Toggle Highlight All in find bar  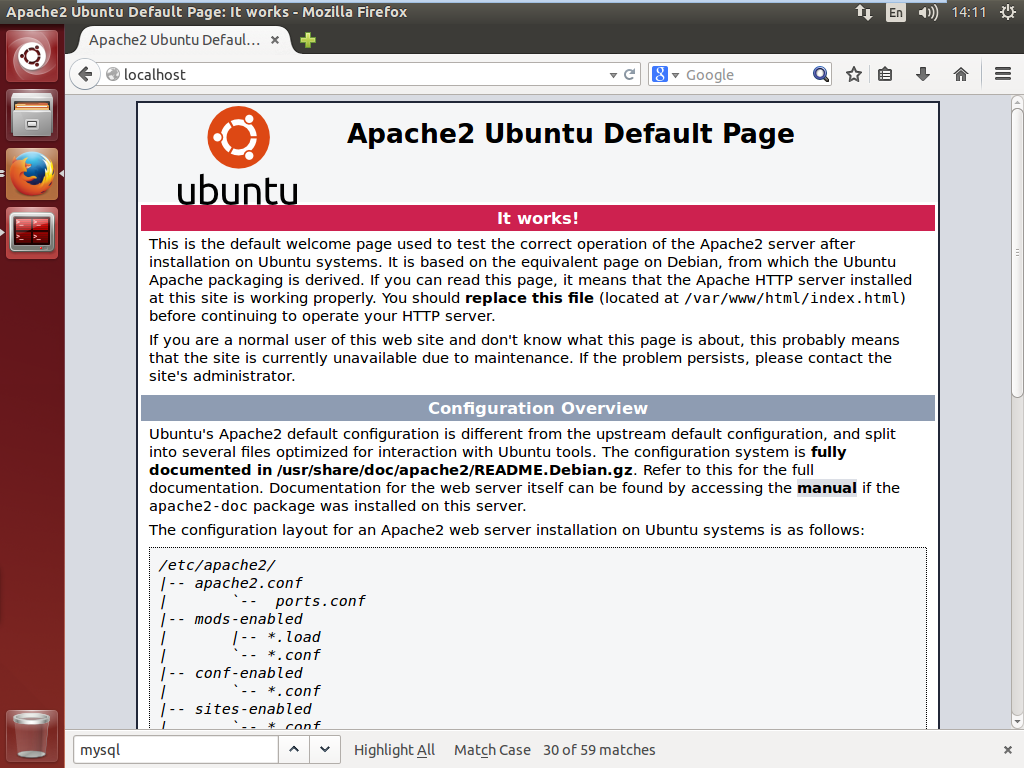pyautogui.click(x=394, y=750)
